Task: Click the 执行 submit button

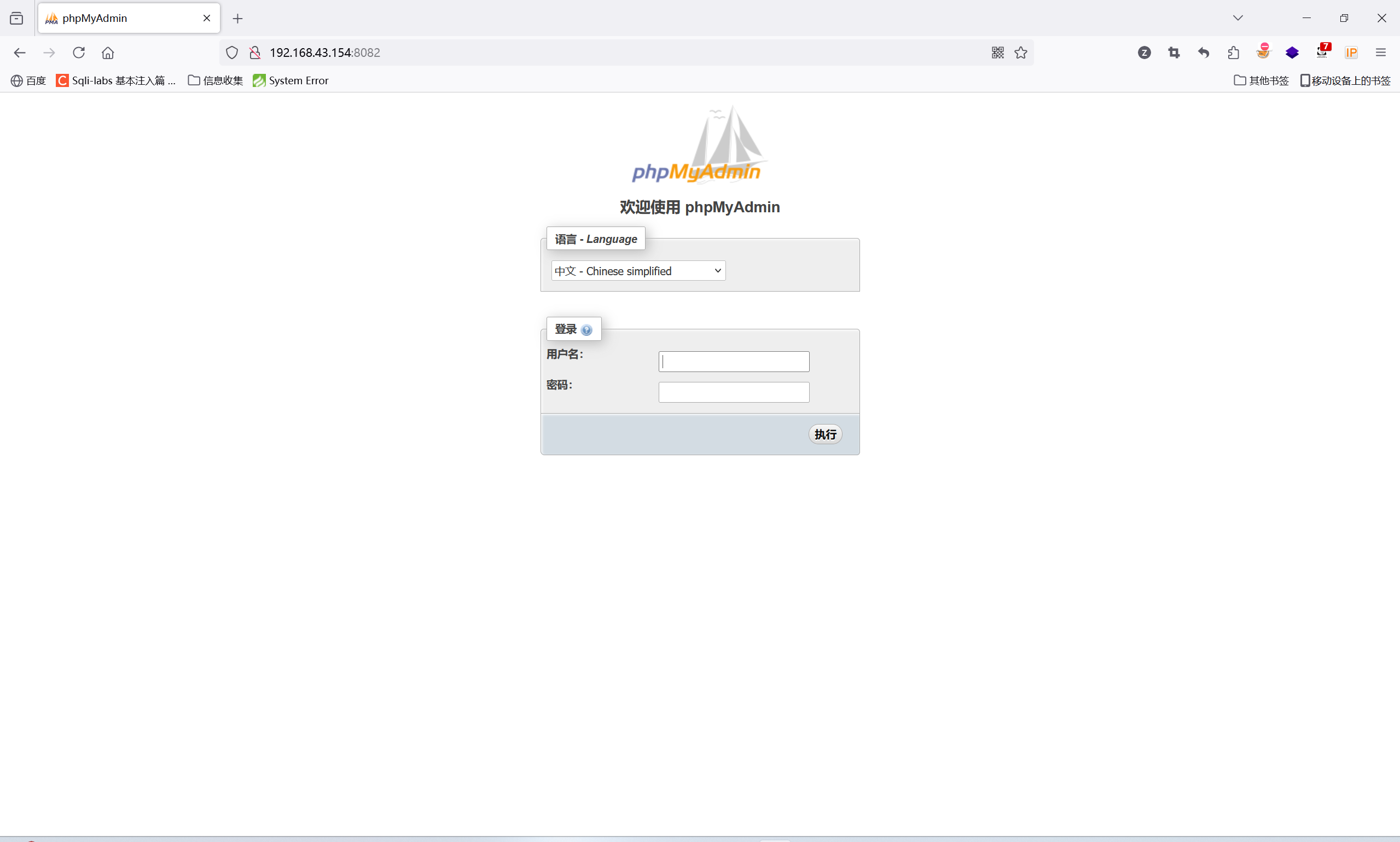Action: 825,434
